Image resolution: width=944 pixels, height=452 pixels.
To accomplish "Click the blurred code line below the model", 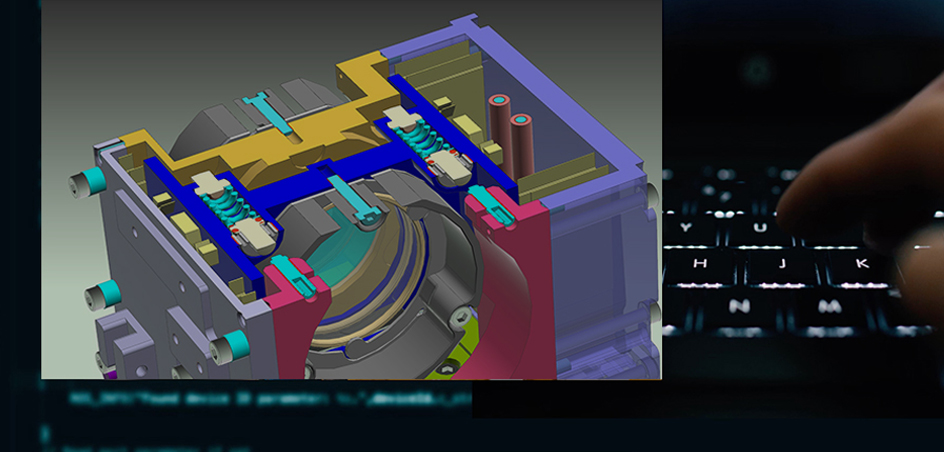I will coord(270,399).
